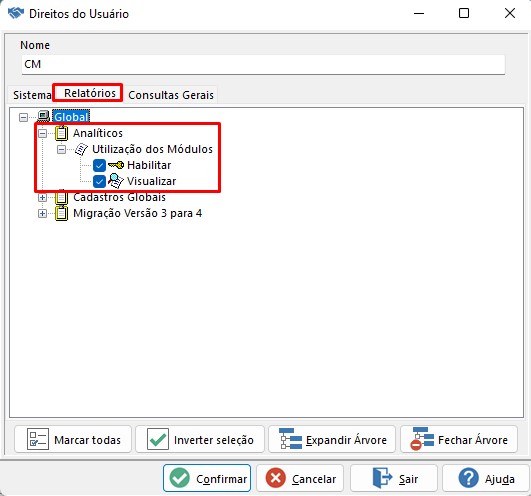Minimize the Direitos do Usuário window
Screen dimensions: 531x496
[x=419, y=14]
